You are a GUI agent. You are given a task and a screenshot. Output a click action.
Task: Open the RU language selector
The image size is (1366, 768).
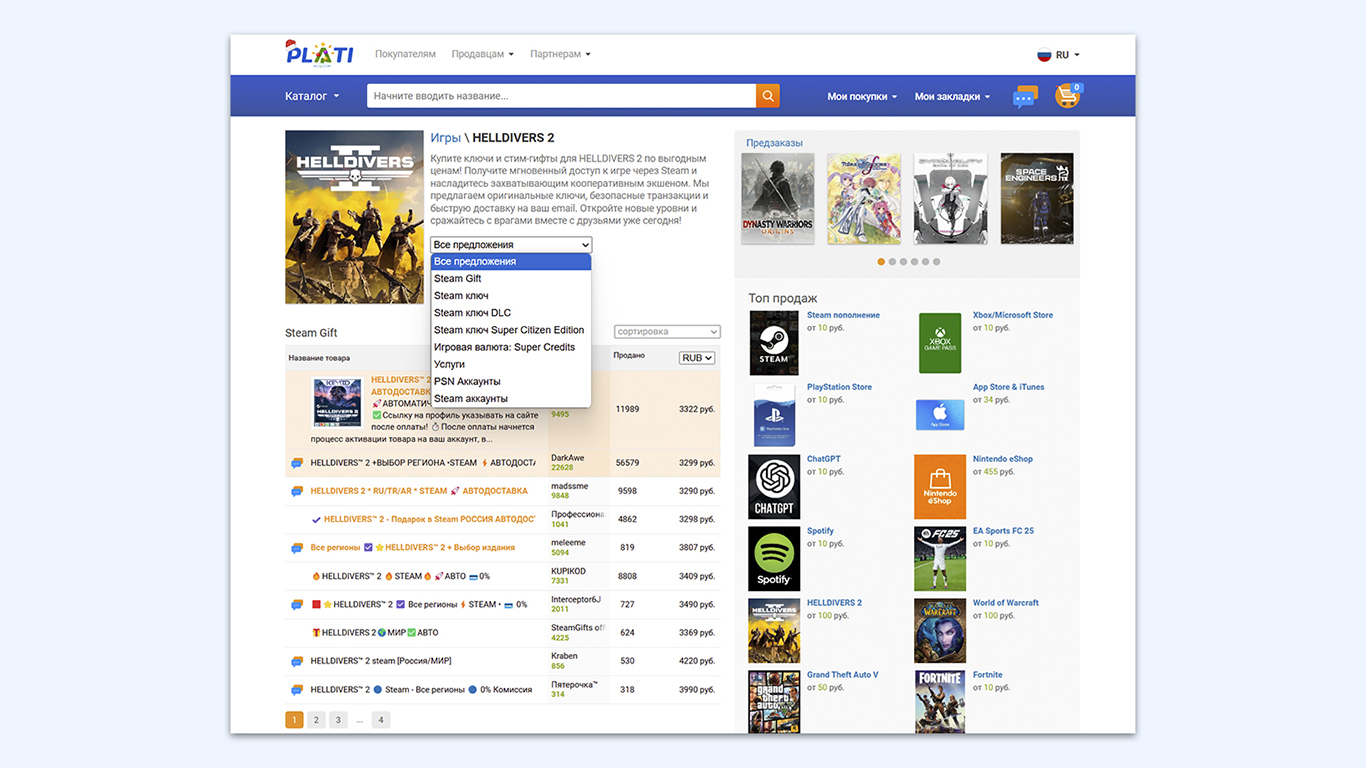(1067, 55)
